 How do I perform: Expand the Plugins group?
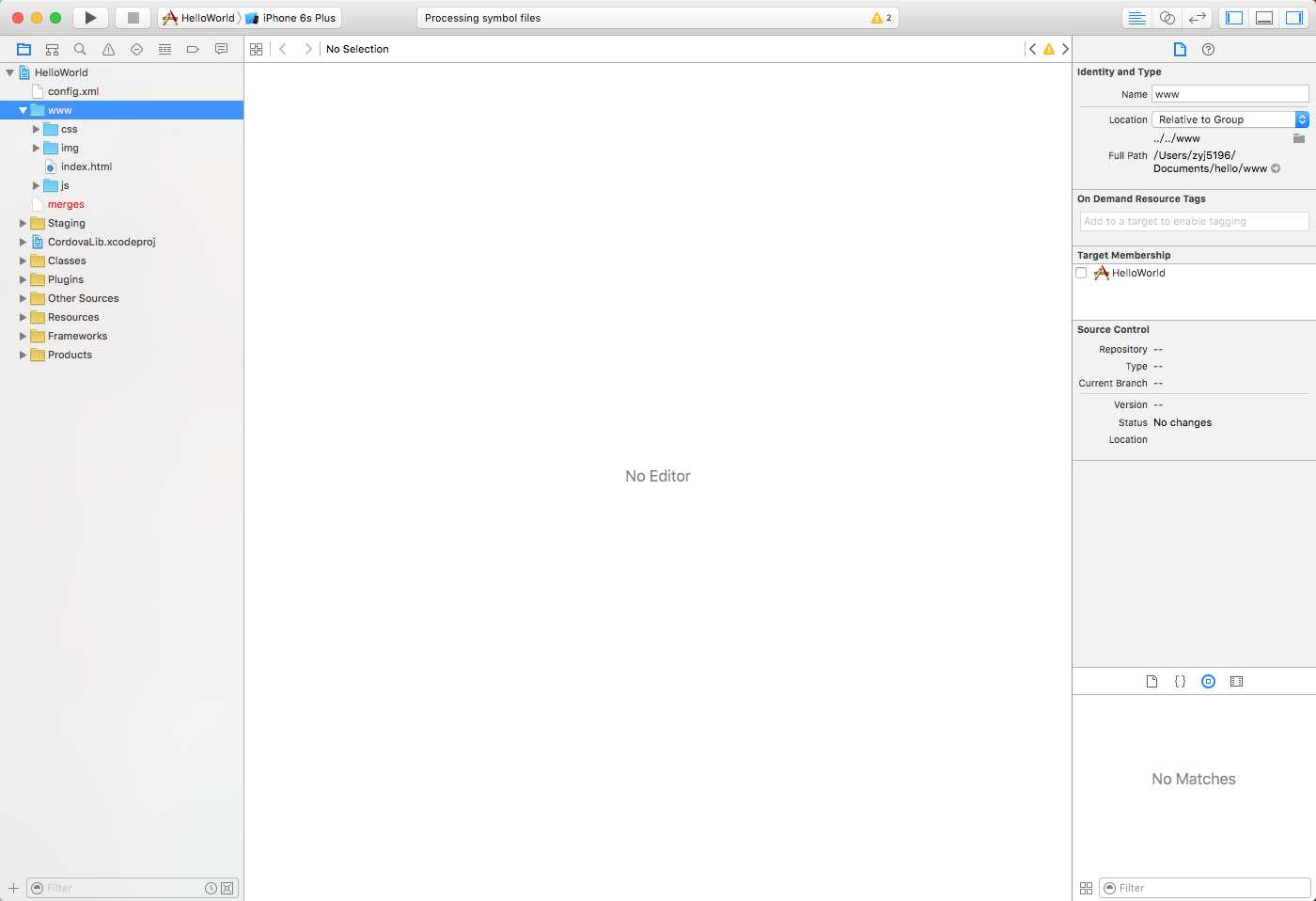(x=23, y=279)
